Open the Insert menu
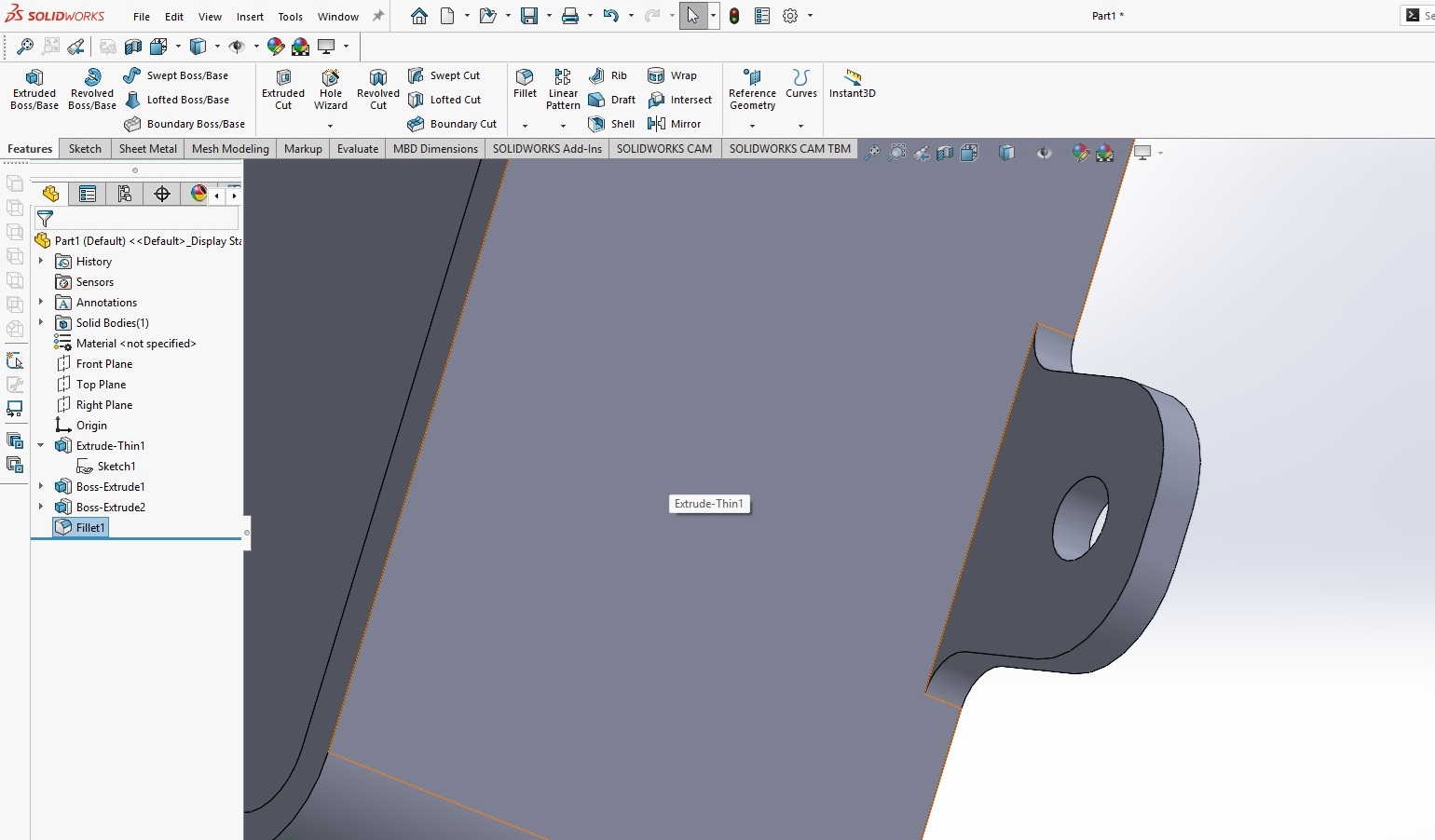 click(x=250, y=17)
